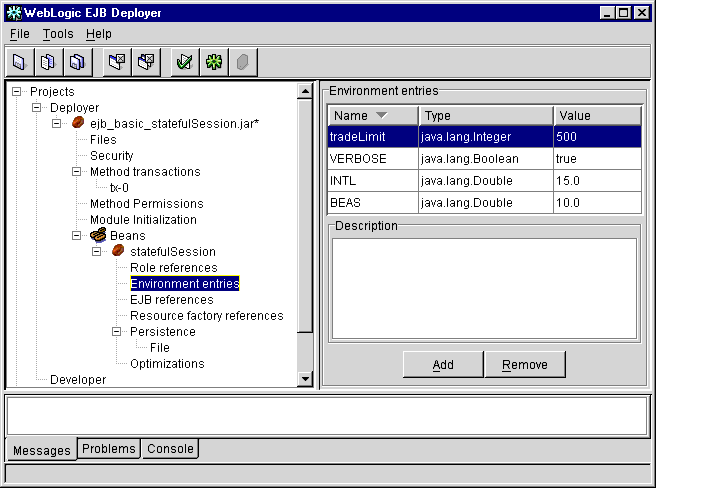Click the green asterisk toolbar icon
Screen dimensions: 713x492
pyautogui.click(x=213, y=62)
